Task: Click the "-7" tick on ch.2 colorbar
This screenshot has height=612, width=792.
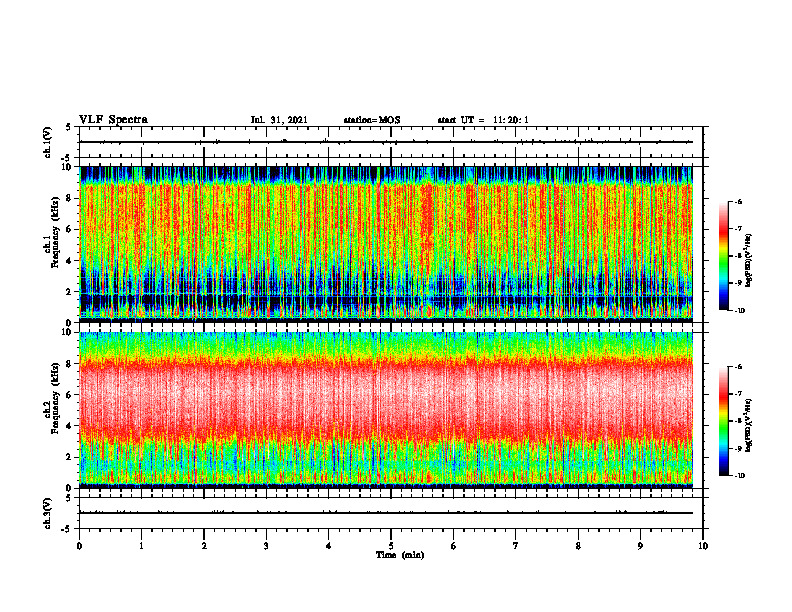Action: coord(738,394)
